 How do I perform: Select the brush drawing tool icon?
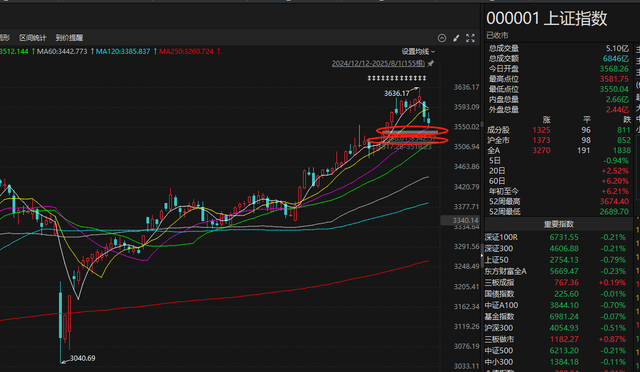click(x=456, y=38)
